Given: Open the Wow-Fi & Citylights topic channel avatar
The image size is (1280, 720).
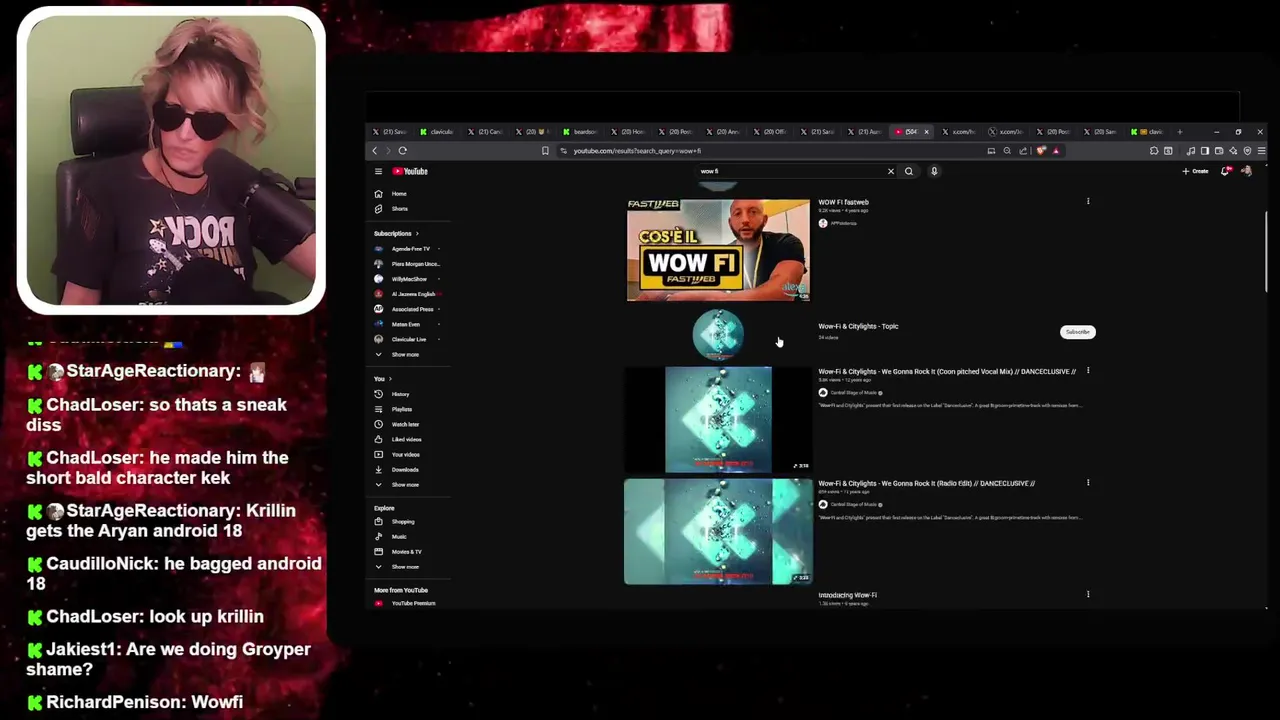Looking at the screenshot, I should 718,334.
